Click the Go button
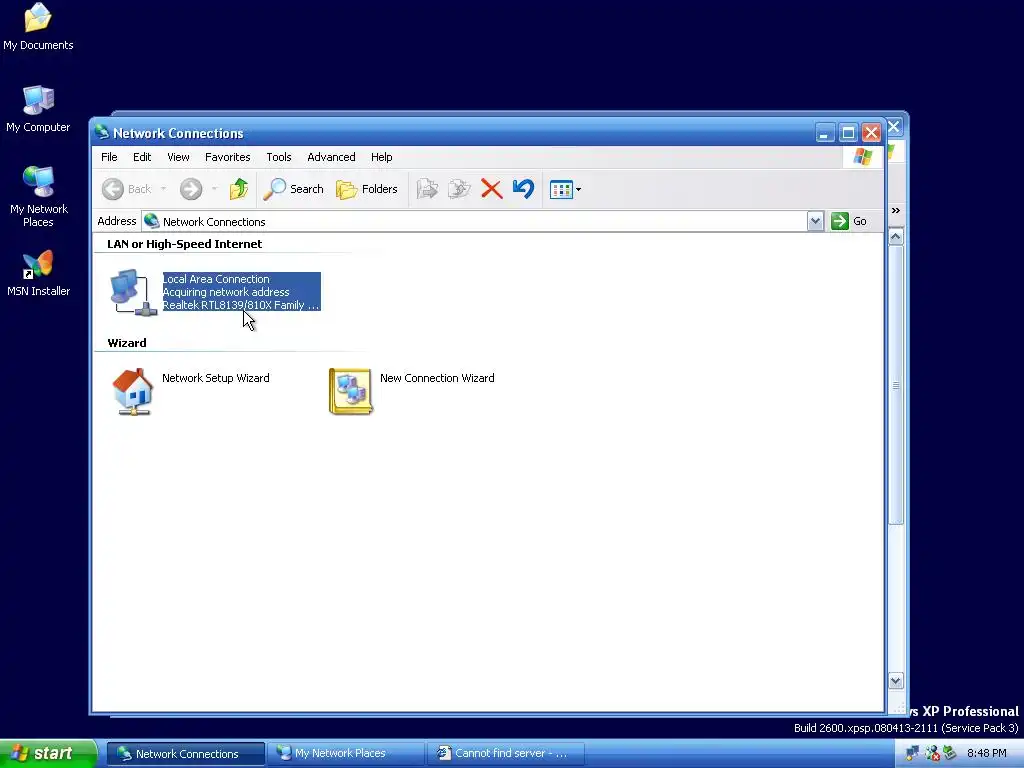Image resolution: width=1024 pixels, height=768 pixels. [849, 221]
